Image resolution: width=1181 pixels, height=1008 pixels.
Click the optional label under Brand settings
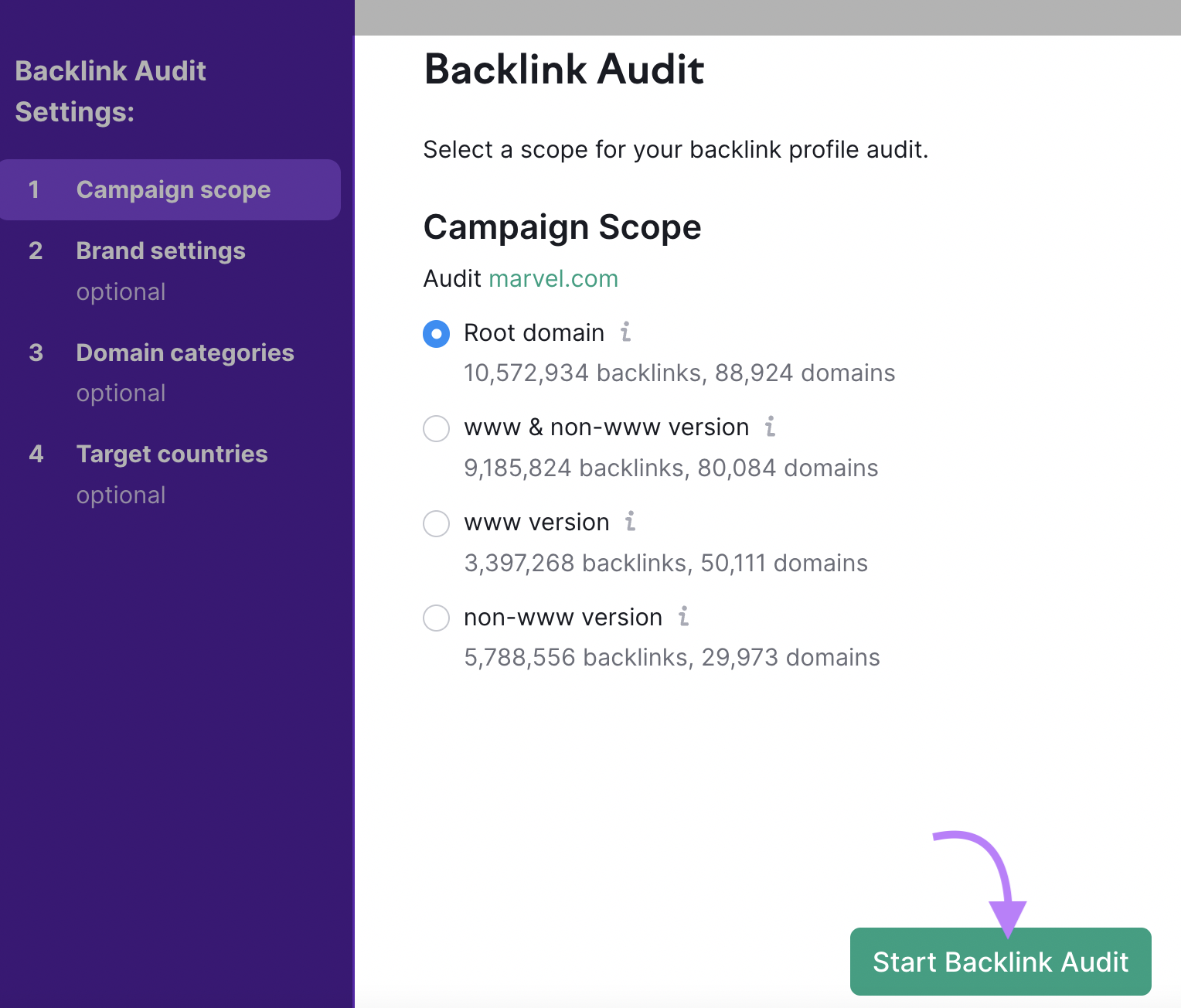pyautogui.click(x=121, y=291)
